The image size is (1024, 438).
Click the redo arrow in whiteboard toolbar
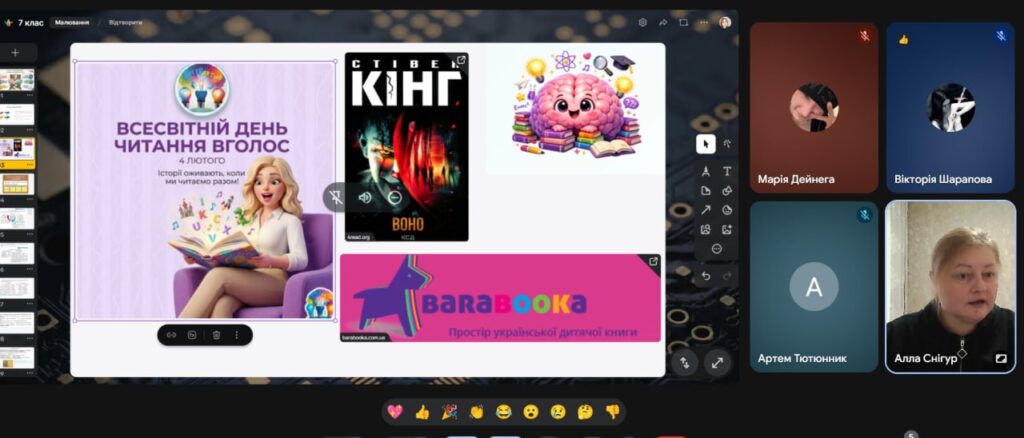[x=727, y=275]
